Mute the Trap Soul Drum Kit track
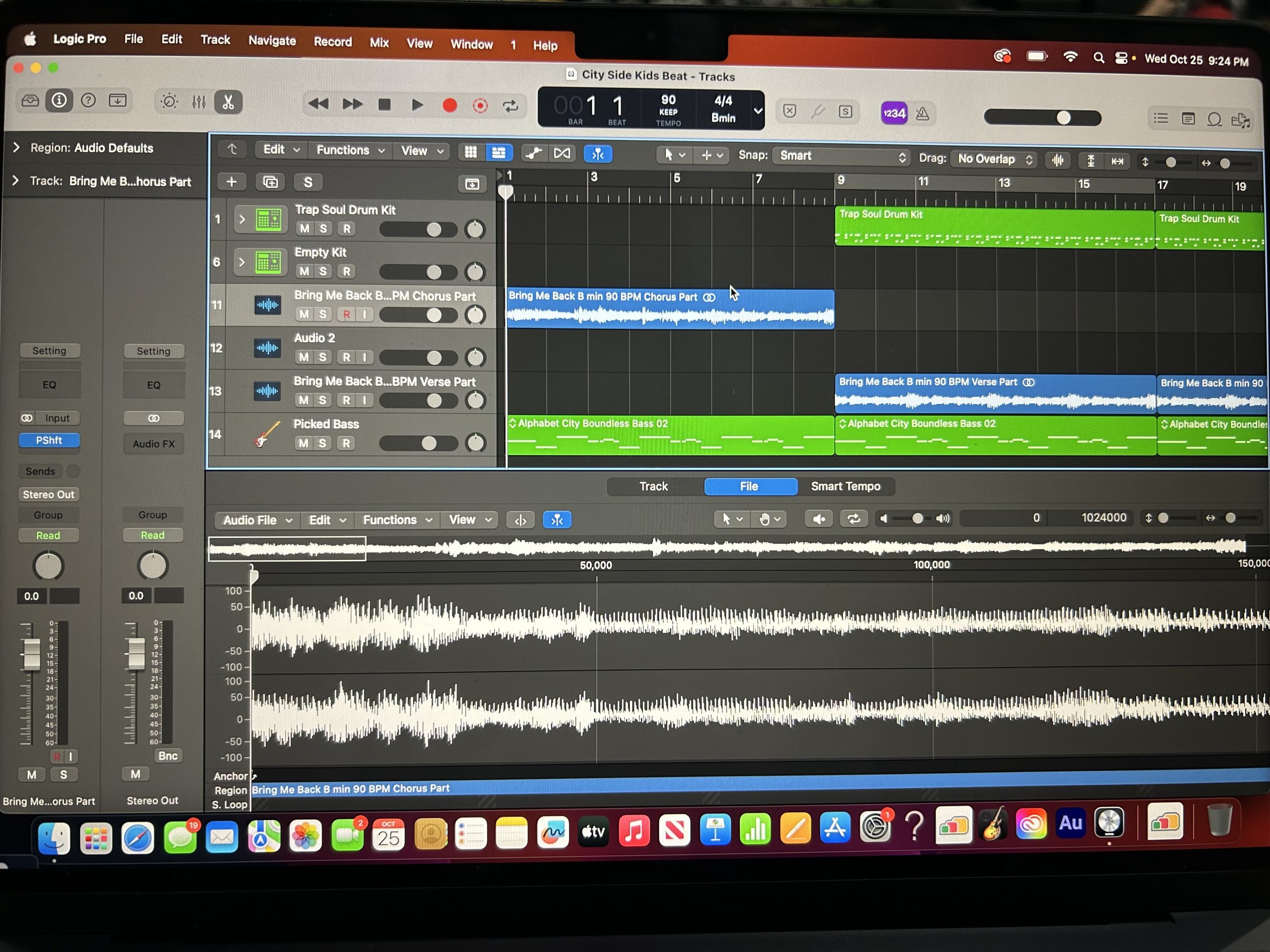 pos(304,229)
